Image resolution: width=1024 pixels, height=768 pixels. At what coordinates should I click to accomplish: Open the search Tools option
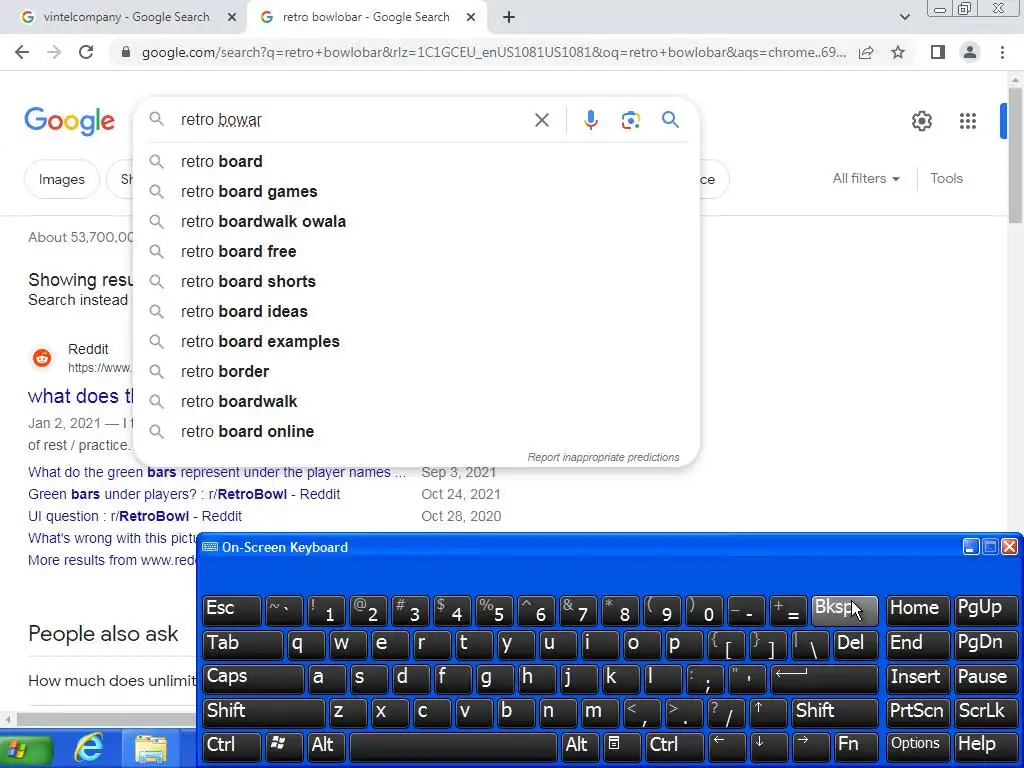click(x=946, y=178)
